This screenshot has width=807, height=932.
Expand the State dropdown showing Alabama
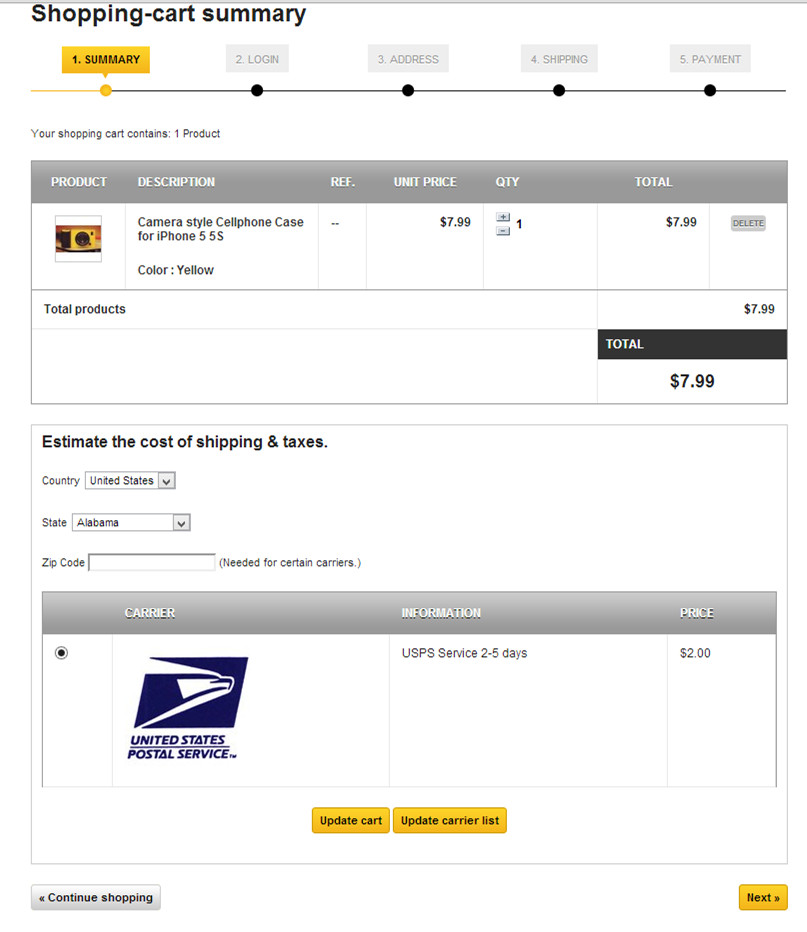131,522
